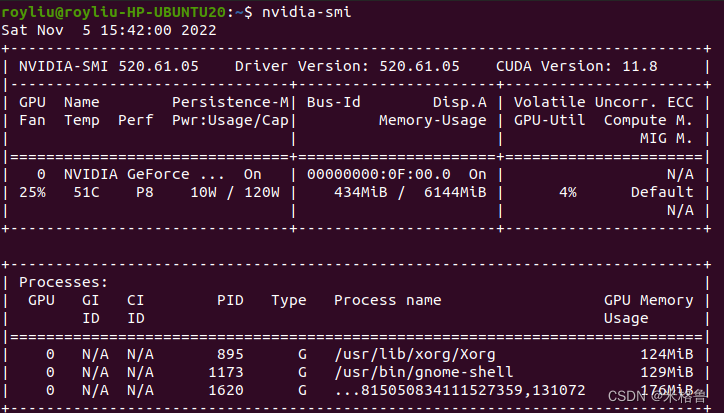Viewport: 724px width, 413px height.
Task: Click PID 1173
Action: coord(226,372)
